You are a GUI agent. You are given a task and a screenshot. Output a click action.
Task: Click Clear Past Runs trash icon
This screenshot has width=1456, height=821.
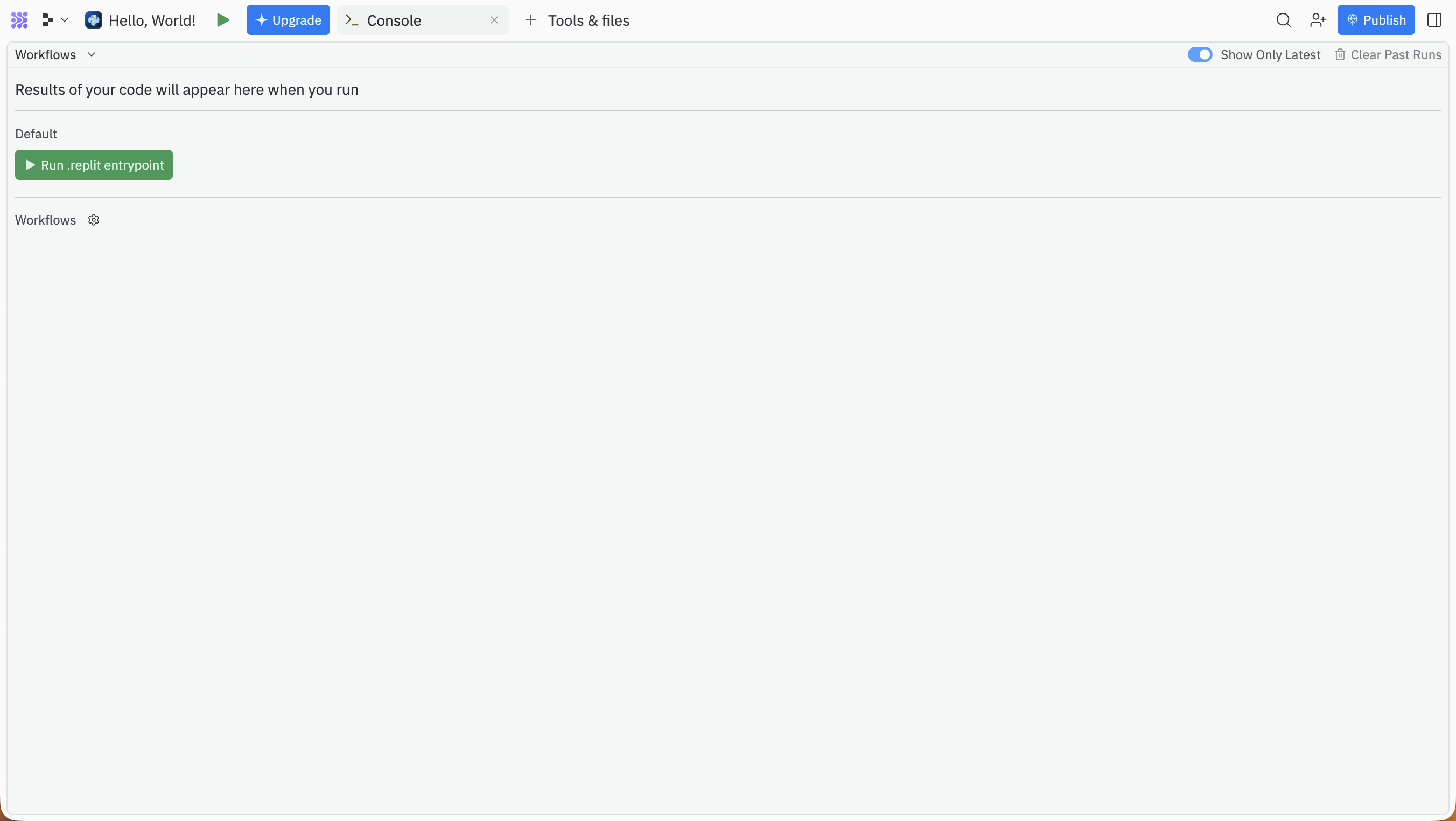click(1340, 55)
